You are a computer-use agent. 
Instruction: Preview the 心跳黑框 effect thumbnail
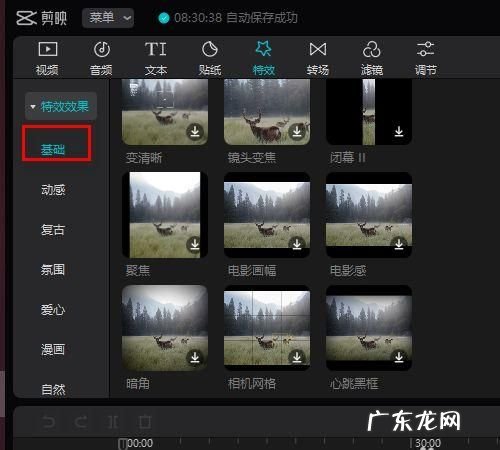point(369,328)
